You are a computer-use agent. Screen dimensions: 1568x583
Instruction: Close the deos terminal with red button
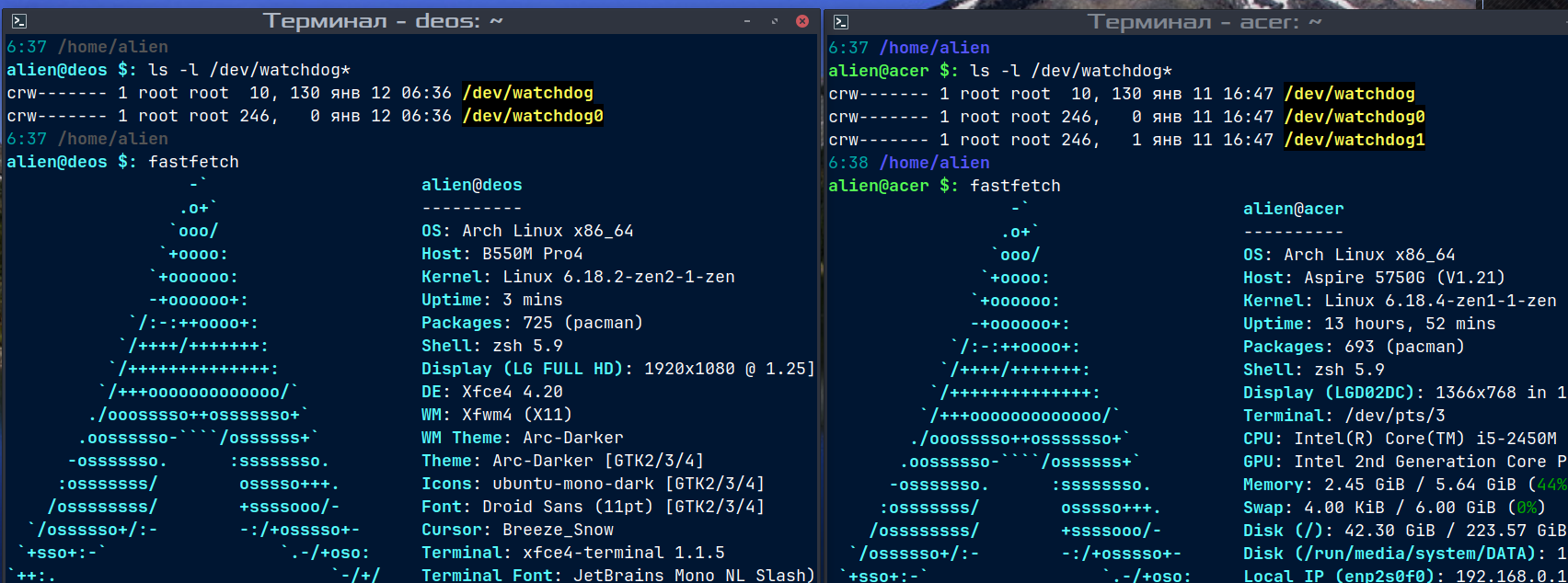[802, 20]
